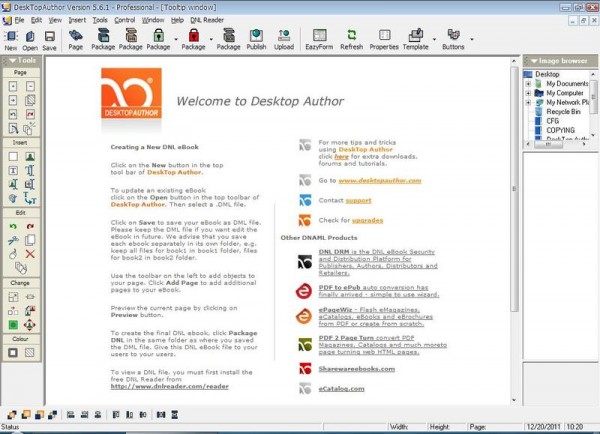Image resolution: width=600 pixels, height=434 pixels.
Task: Select the COPYING item in the image browser tree
Action: tap(560, 131)
